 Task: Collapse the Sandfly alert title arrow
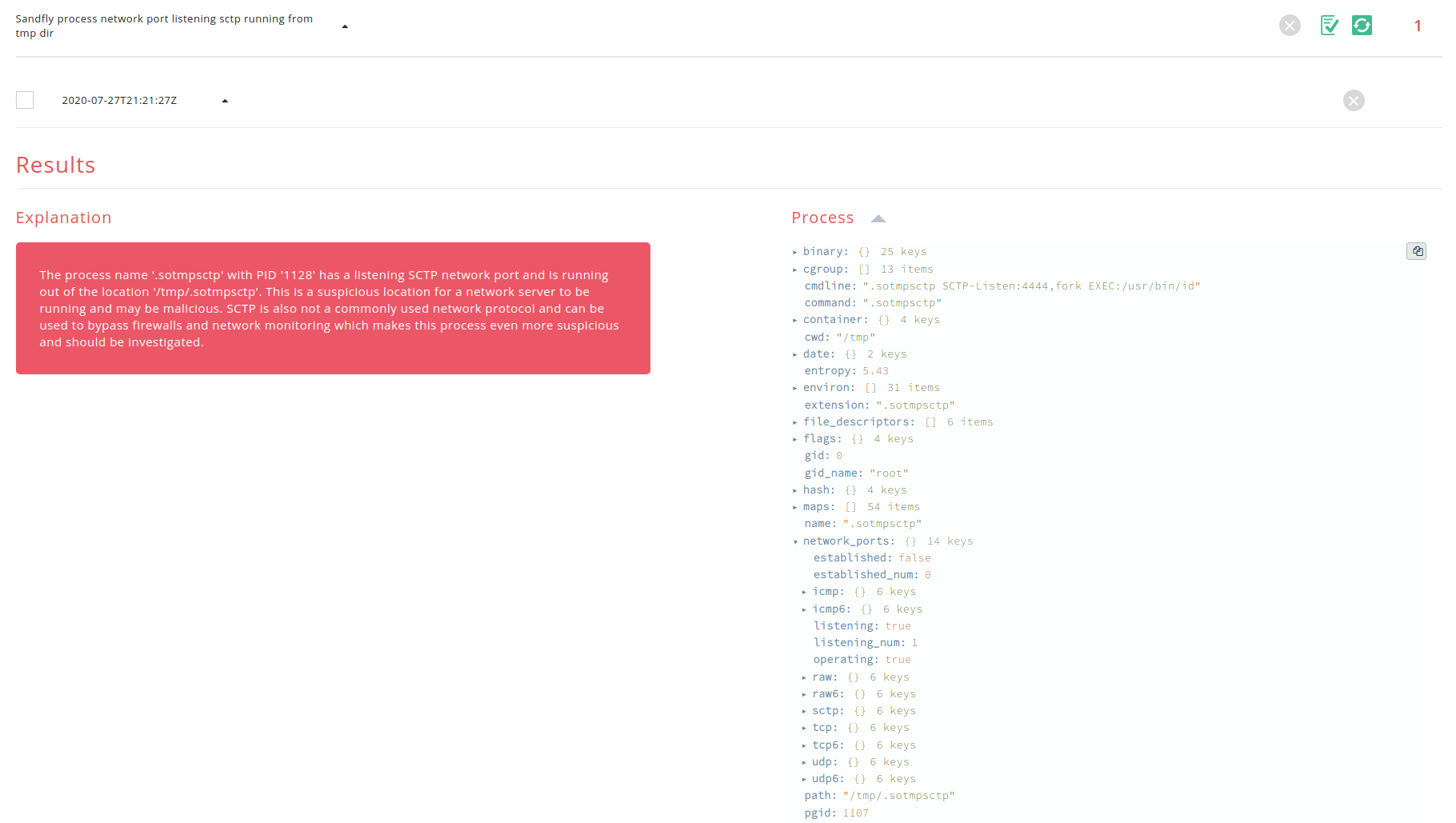coord(345,26)
